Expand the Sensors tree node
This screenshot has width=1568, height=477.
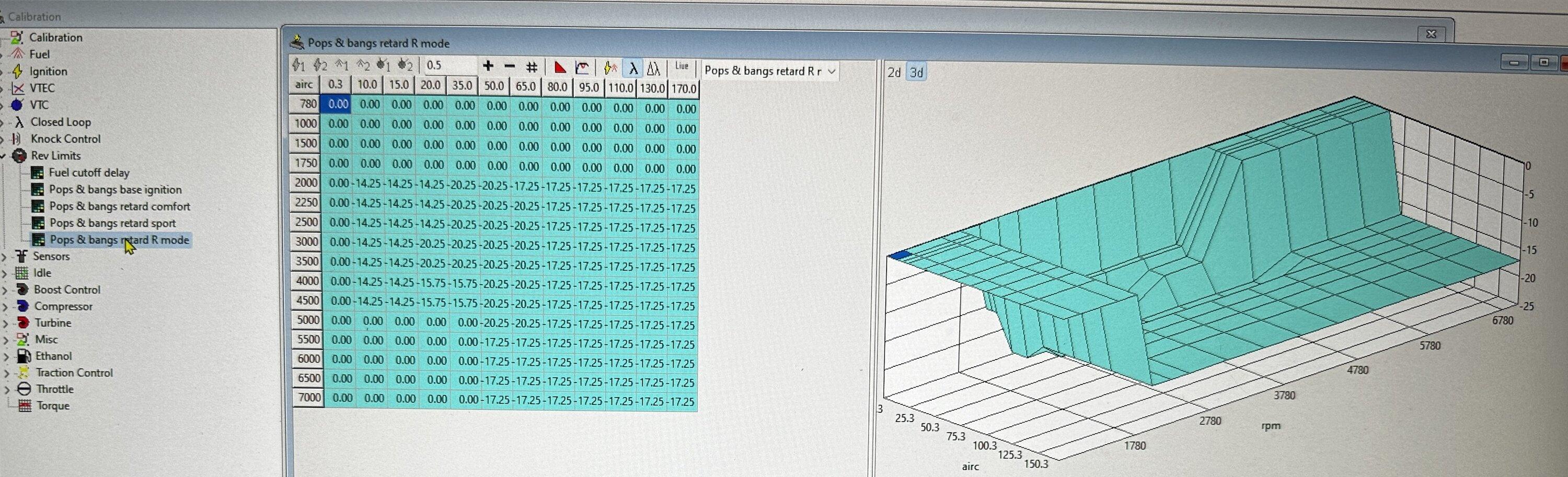pyautogui.click(x=5, y=257)
